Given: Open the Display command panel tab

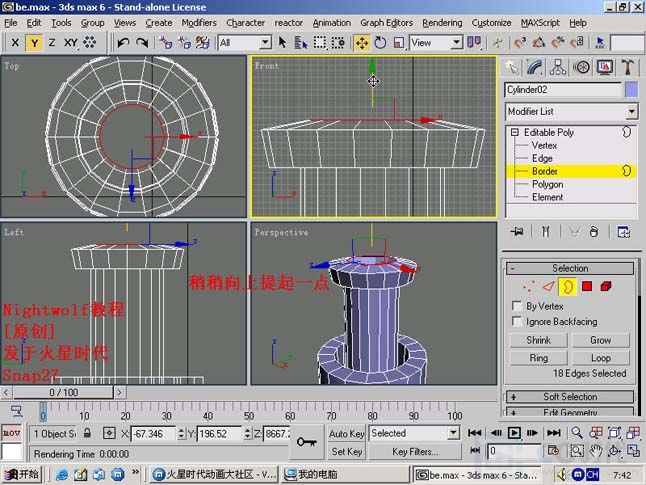Looking at the screenshot, I should click(604, 67).
